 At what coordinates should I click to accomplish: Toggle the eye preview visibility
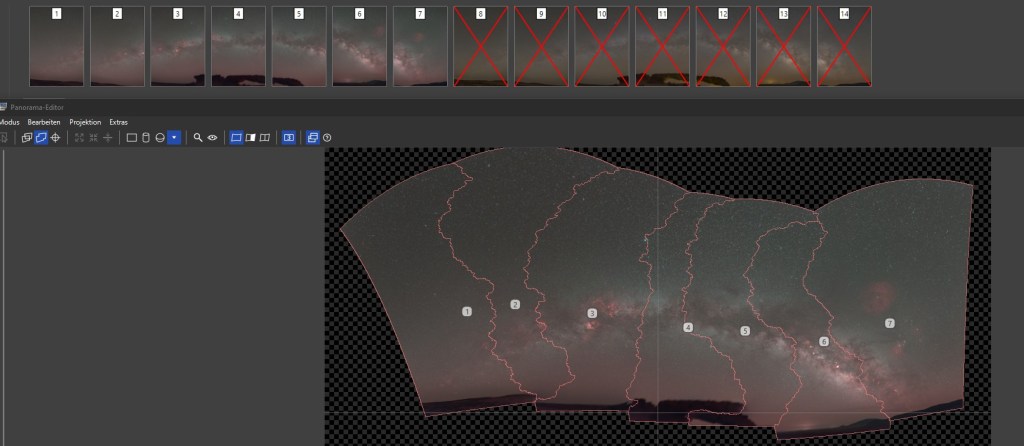click(x=212, y=137)
